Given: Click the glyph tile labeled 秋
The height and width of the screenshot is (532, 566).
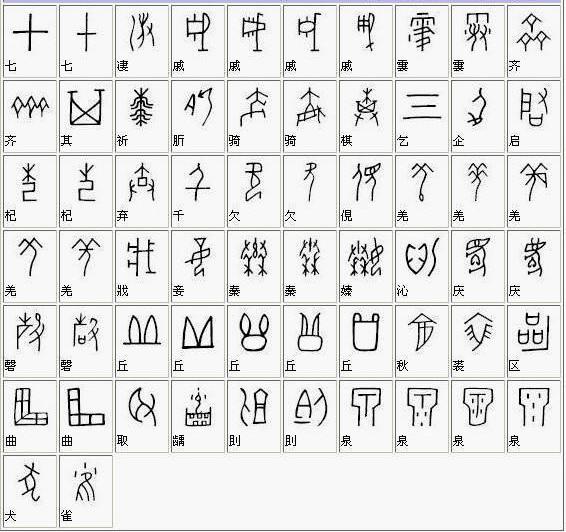Looking at the screenshot, I should 422,342.
